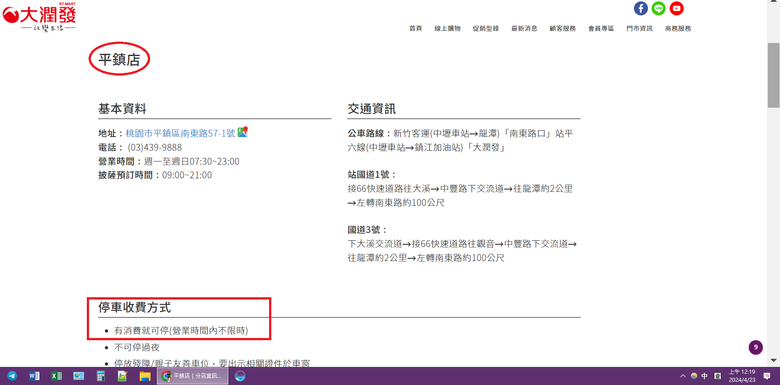The height and width of the screenshot is (385, 780).
Task: Open the taskbar icon right of Excel
Action: point(79,376)
